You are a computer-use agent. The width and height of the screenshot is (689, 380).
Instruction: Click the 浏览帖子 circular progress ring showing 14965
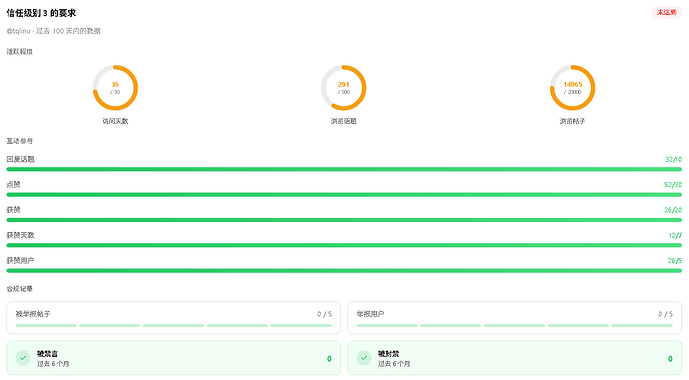pos(573,88)
